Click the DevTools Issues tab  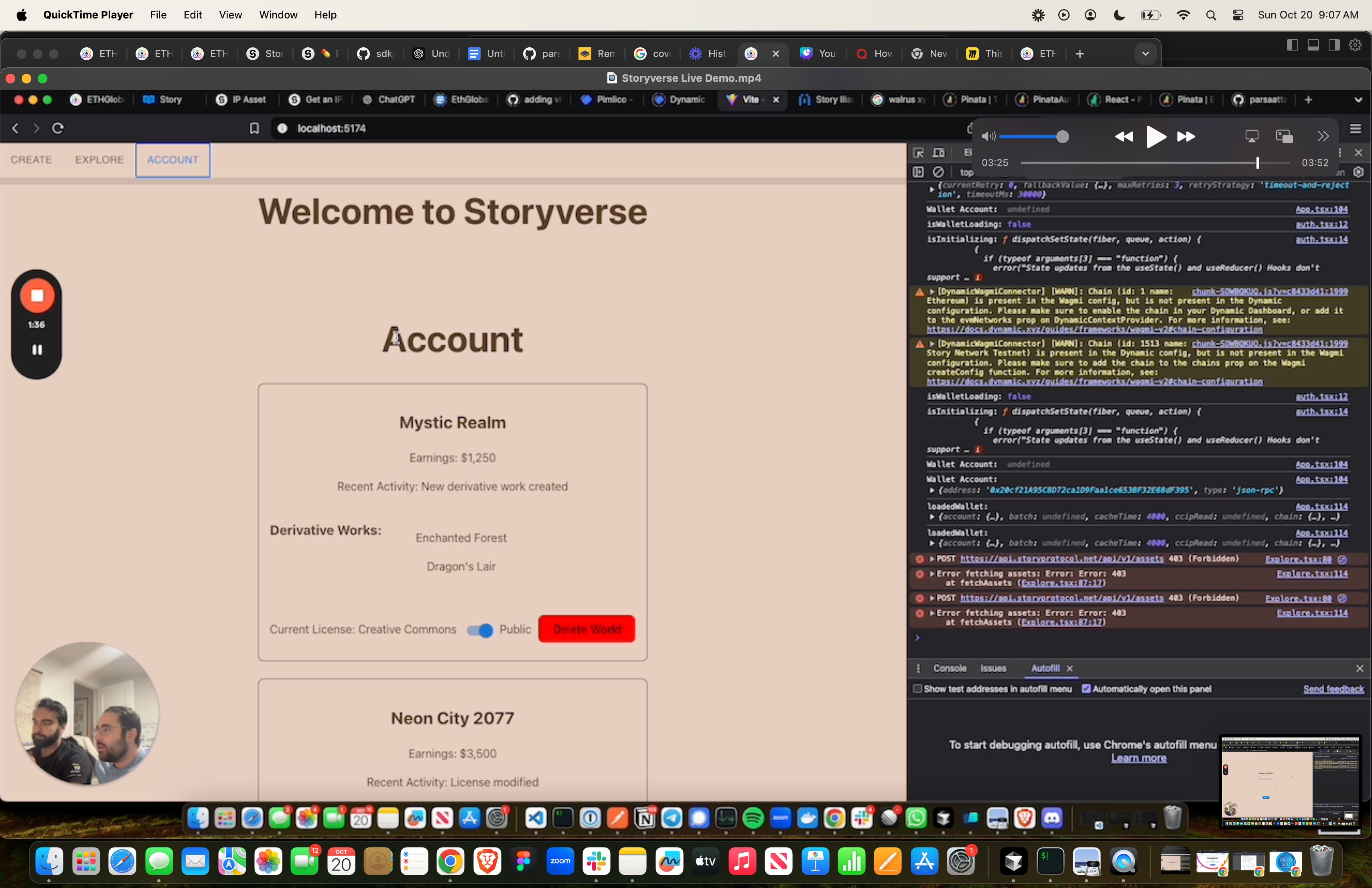(993, 668)
